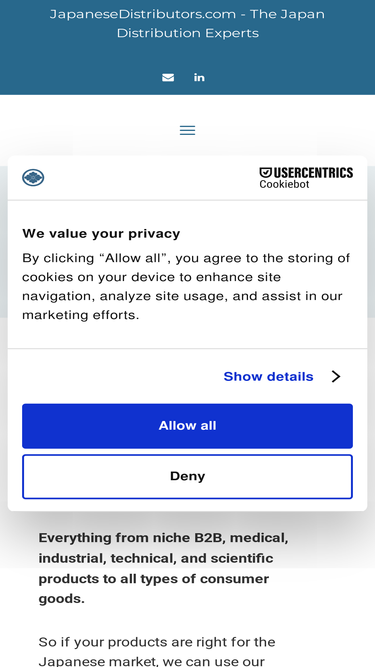Click the bold 'Everything from niche B2B' paragraph

pos(164,568)
